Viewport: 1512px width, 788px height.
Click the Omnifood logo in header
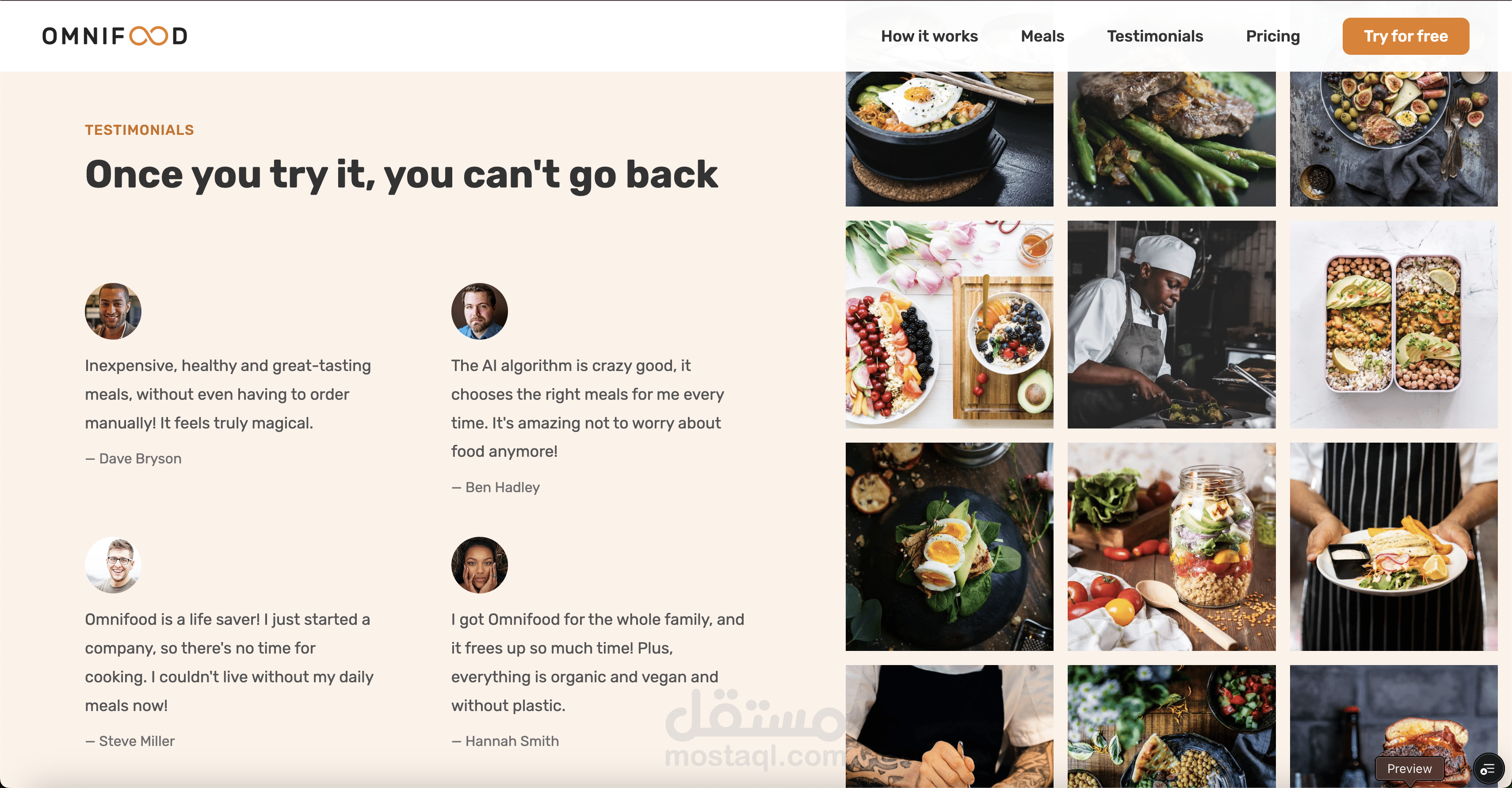(x=115, y=36)
